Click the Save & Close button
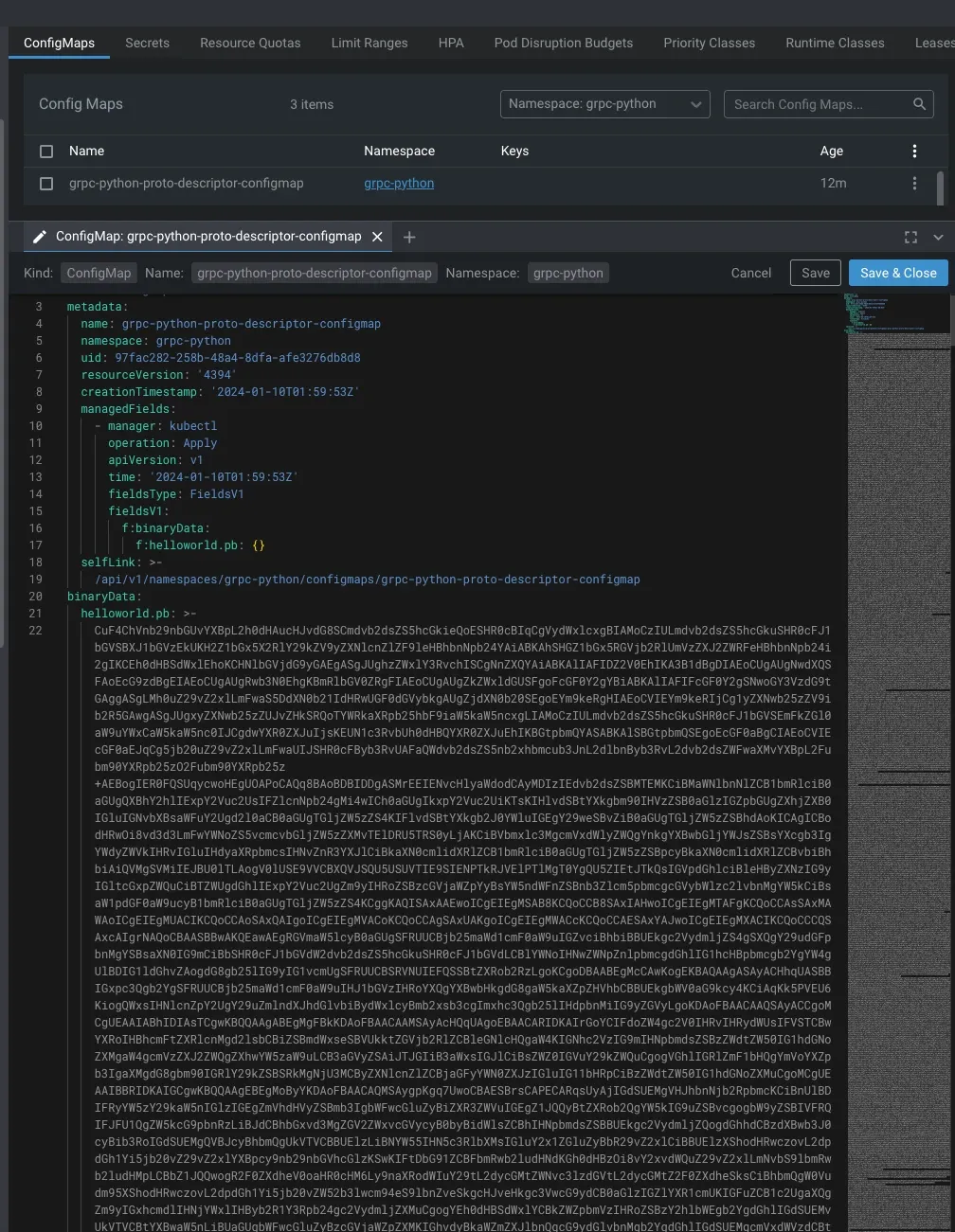This screenshot has height=1232, width=955. 898,273
